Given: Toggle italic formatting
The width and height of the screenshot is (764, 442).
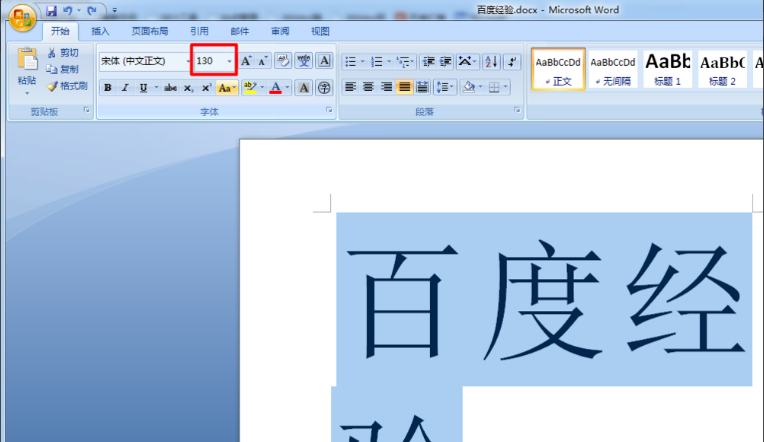Looking at the screenshot, I should [125, 88].
